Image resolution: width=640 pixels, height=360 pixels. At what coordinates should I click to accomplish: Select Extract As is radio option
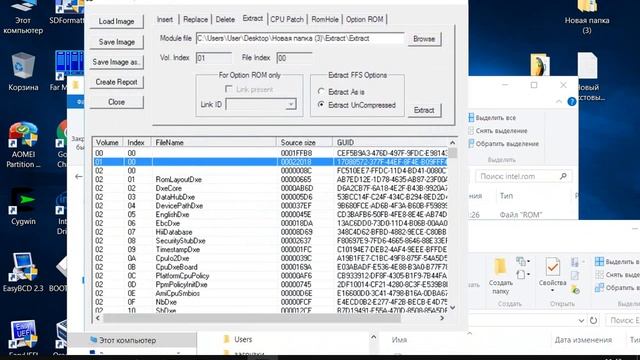click(341, 92)
